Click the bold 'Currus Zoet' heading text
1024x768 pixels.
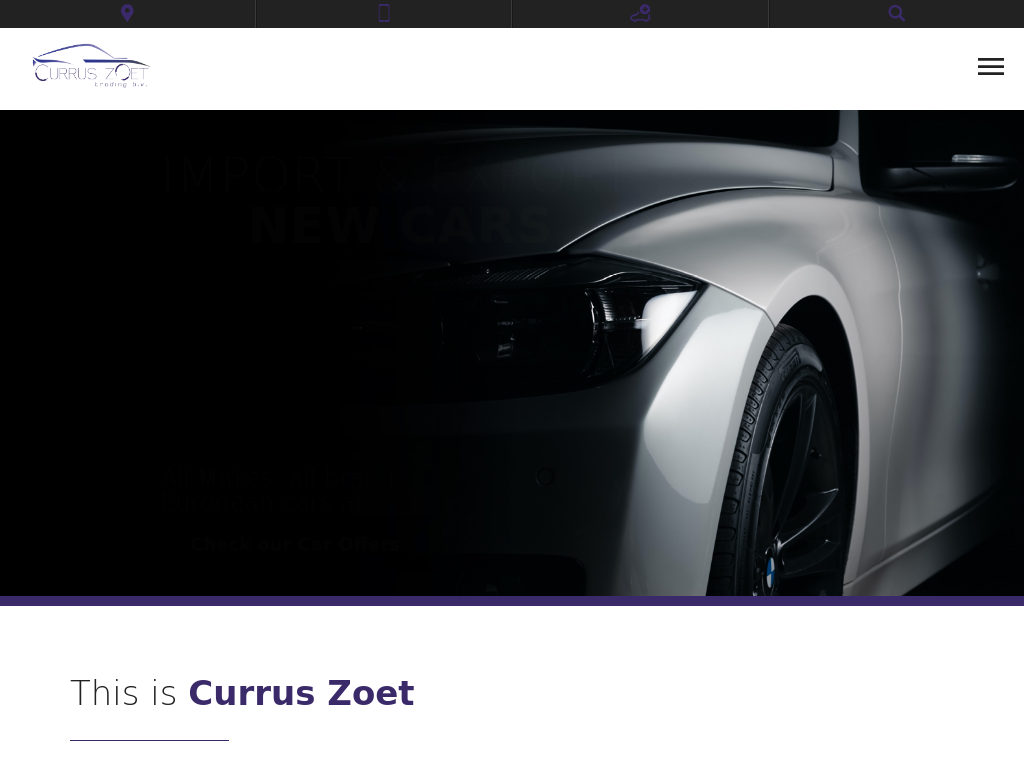[302, 693]
